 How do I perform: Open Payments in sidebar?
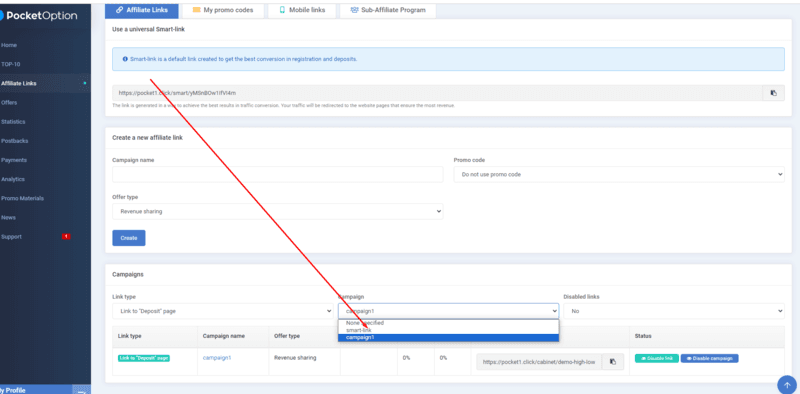coord(14,160)
